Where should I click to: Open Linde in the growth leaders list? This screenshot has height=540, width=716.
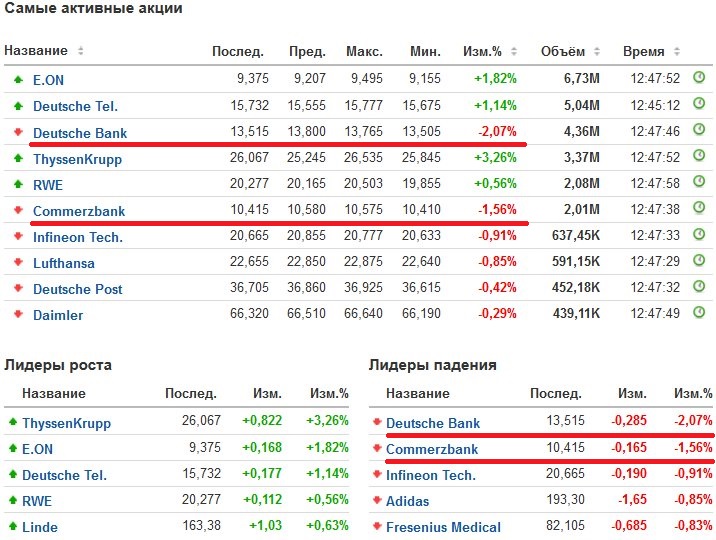point(39,527)
